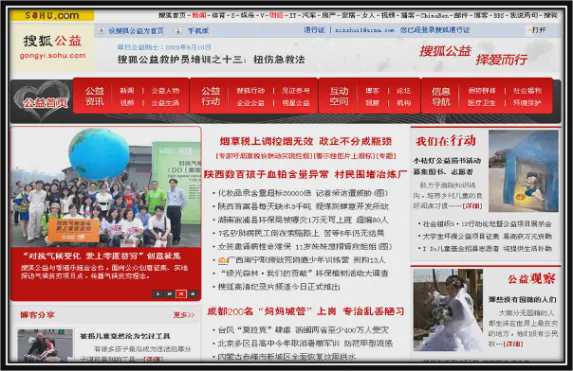Open the 互动空间 navigation section
The image size is (573, 371).
[339, 96]
